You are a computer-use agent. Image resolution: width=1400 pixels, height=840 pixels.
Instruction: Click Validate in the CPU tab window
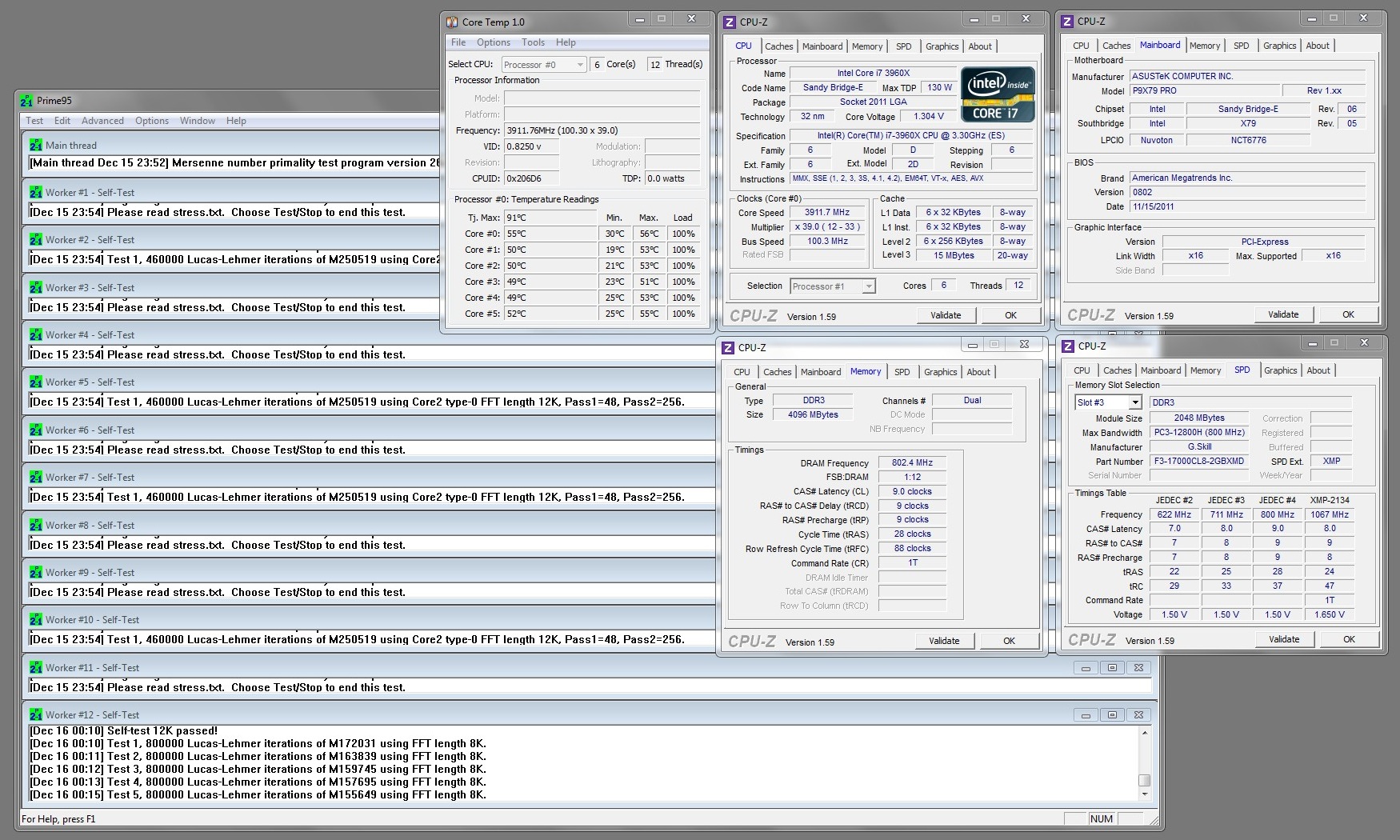coord(946,315)
